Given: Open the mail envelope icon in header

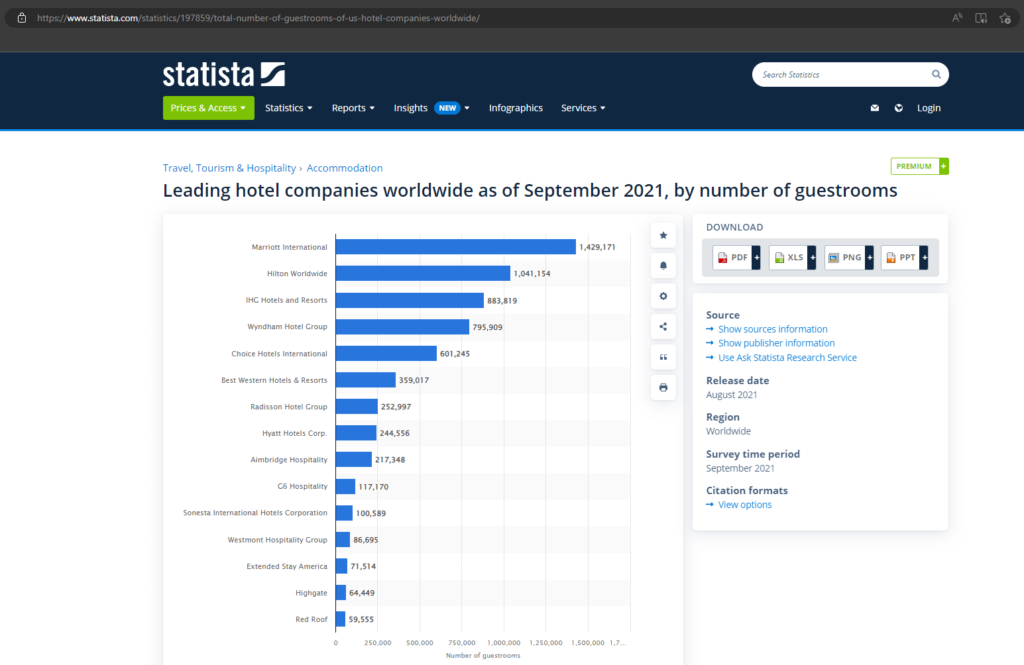Looking at the screenshot, I should (874, 108).
